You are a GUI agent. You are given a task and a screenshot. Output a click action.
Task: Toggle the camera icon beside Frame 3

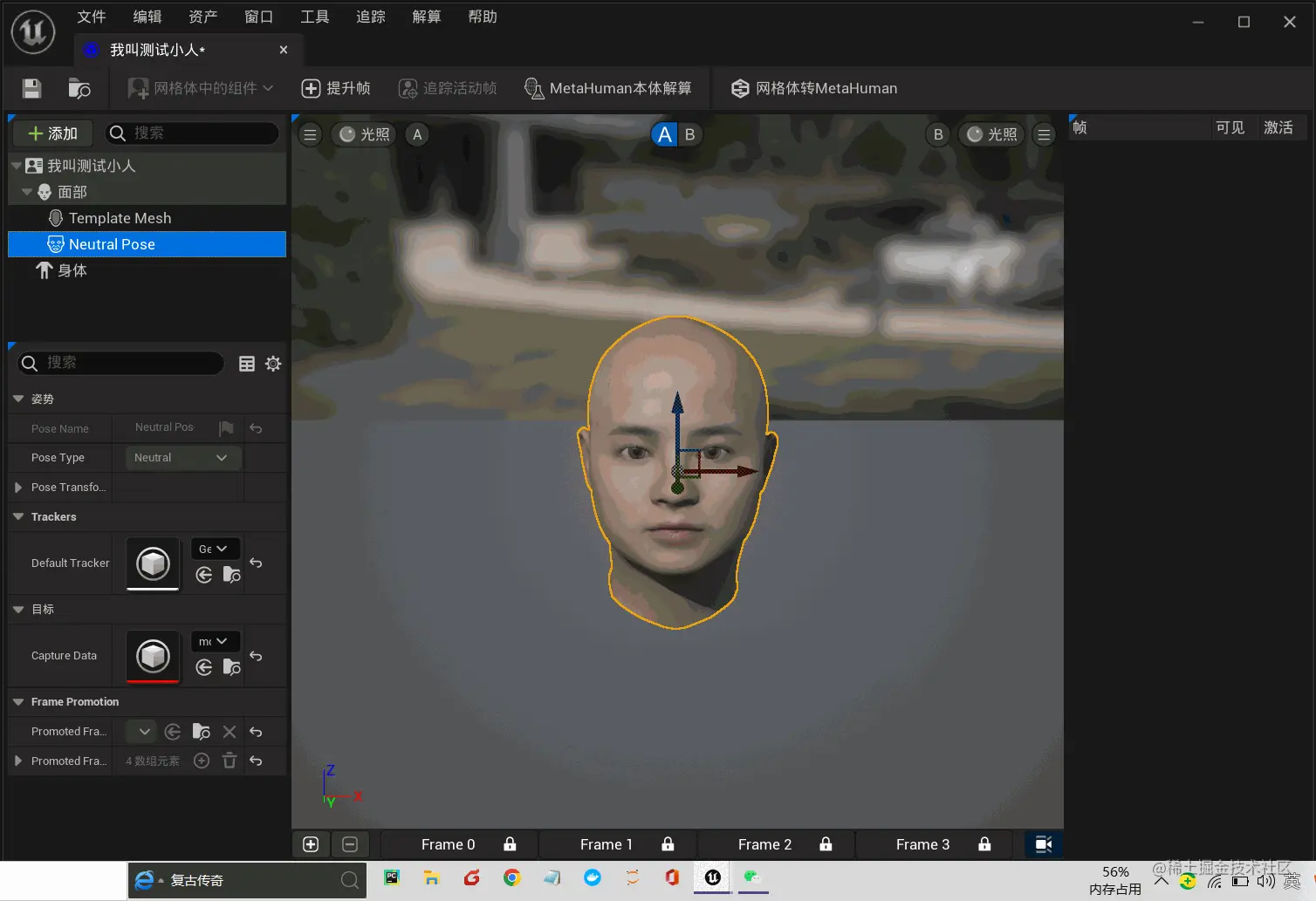pyautogui.click(x=1043, y=844)
